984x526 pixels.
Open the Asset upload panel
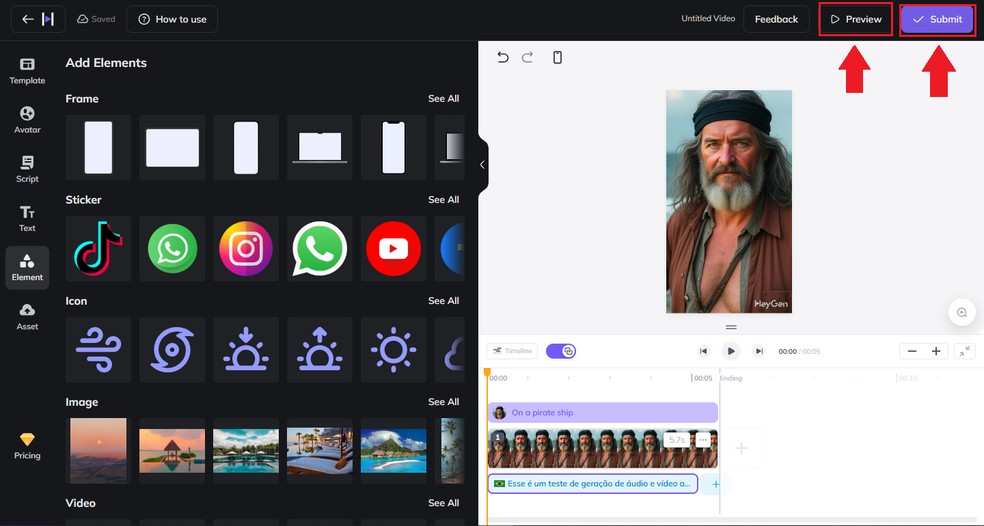(27, 316)
